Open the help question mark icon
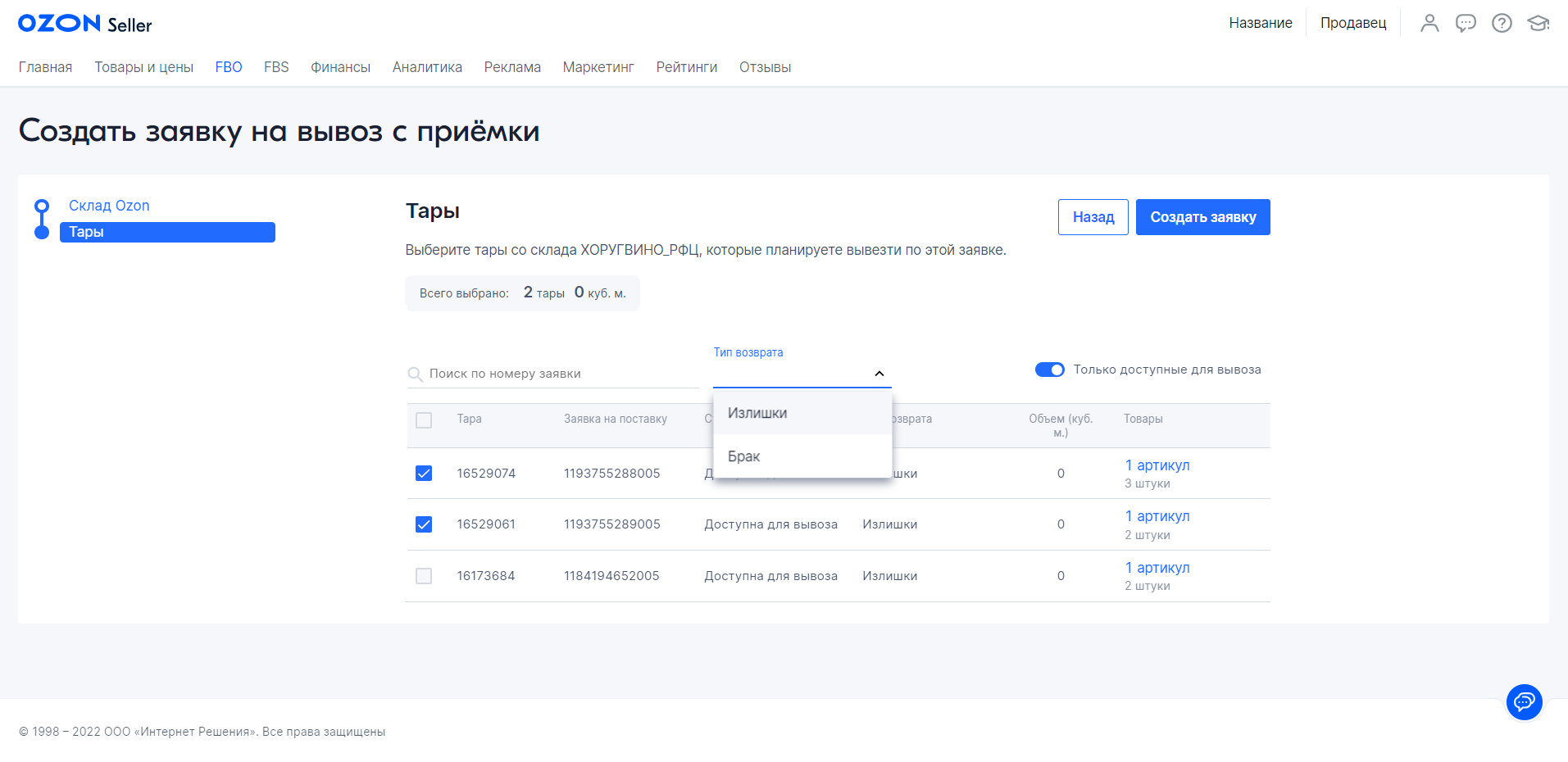Screen dimensions: 1568x762 click(1502, 23)
